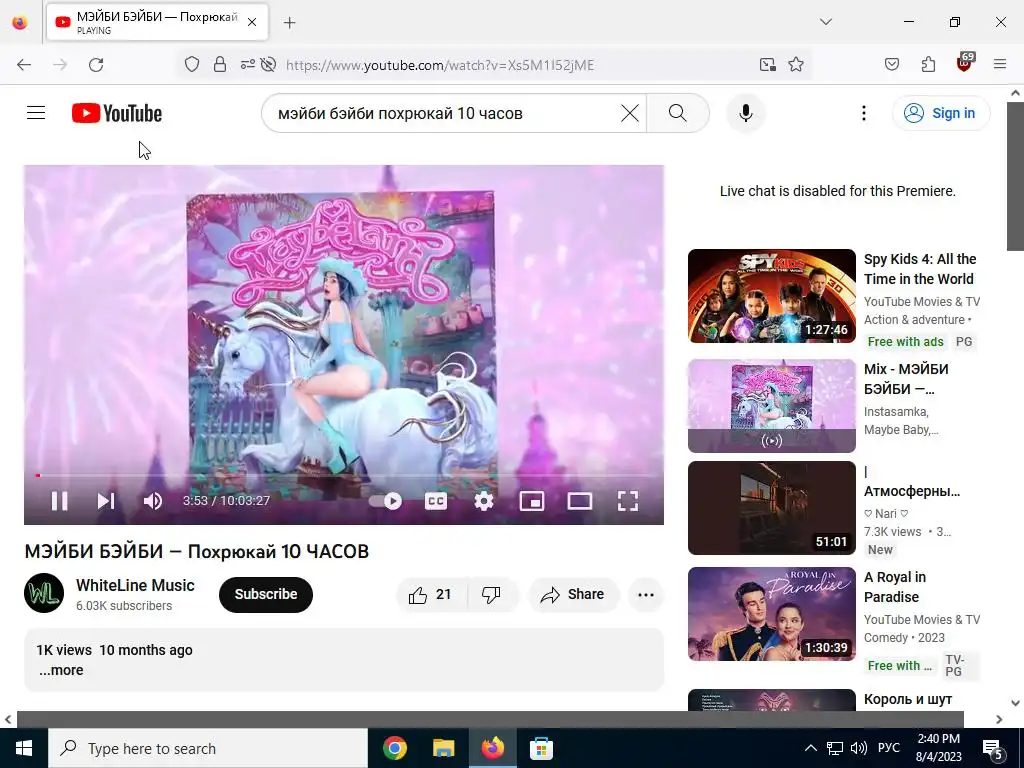This screenshot has height=768, width=1024.
Task: Dislike the video
Action: (492, 594)
